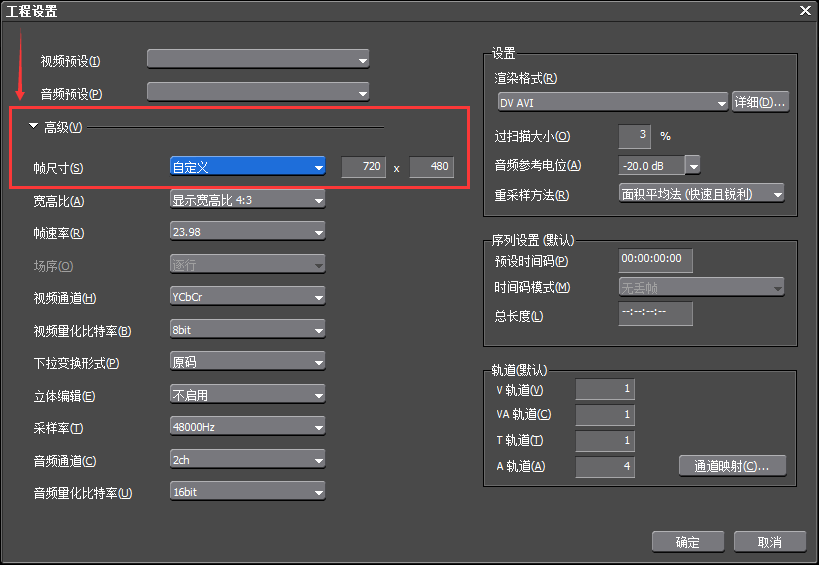Open the 音频参考电位 dropdown arrow
The height and width of the screenshot is (565, 819).
coord(692,165)
